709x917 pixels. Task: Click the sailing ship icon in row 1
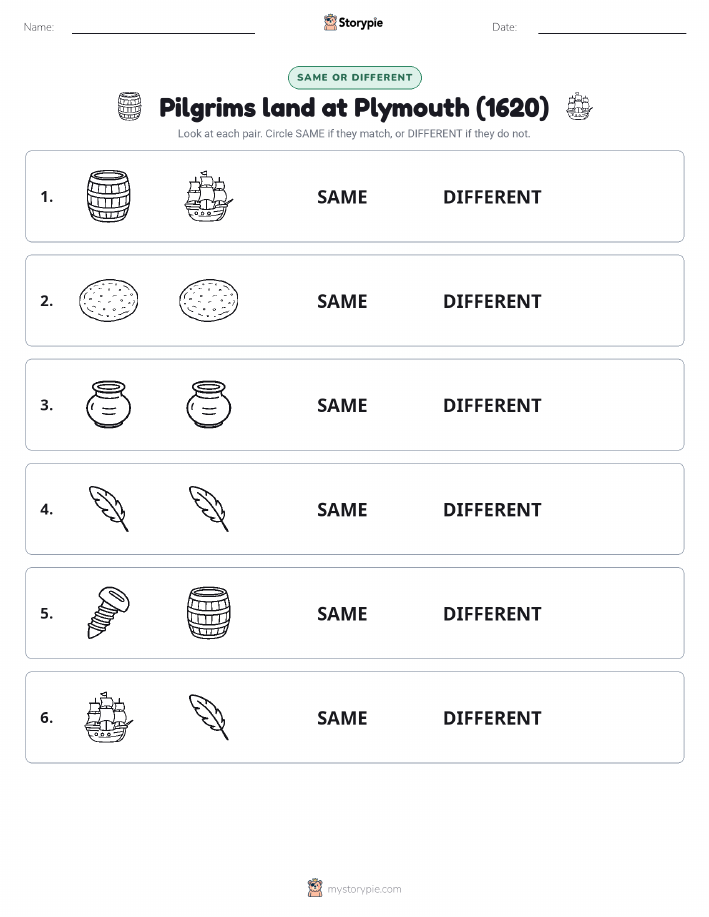tap(208, 196)
